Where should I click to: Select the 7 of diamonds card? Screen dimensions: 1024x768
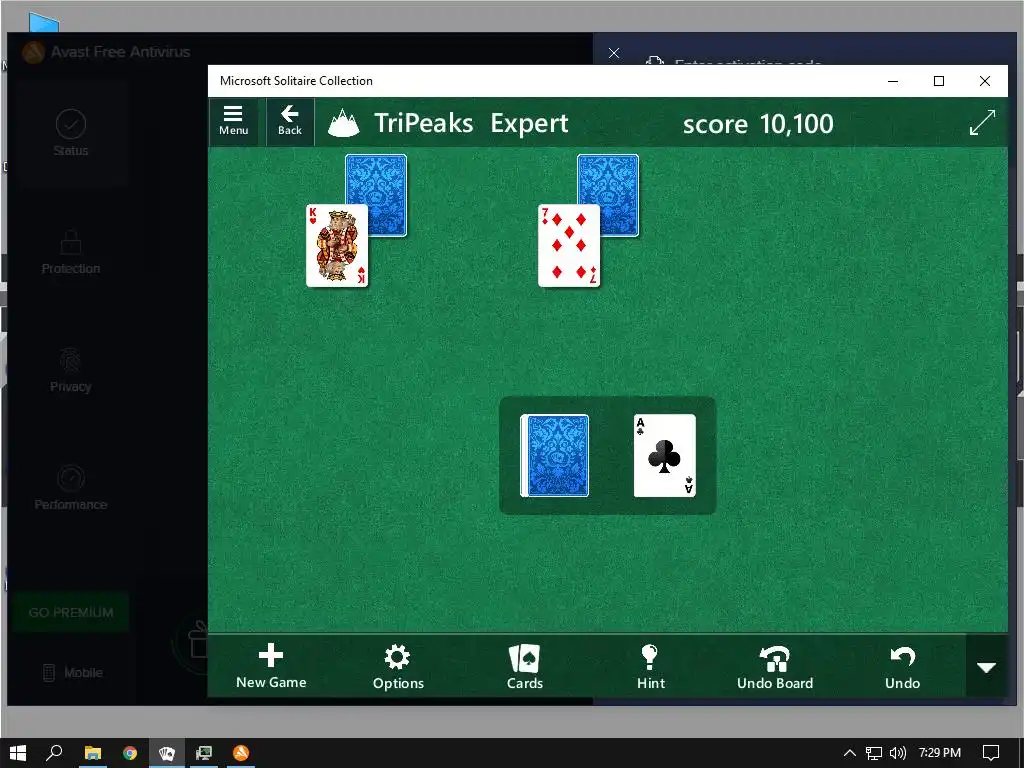(569, 246)
